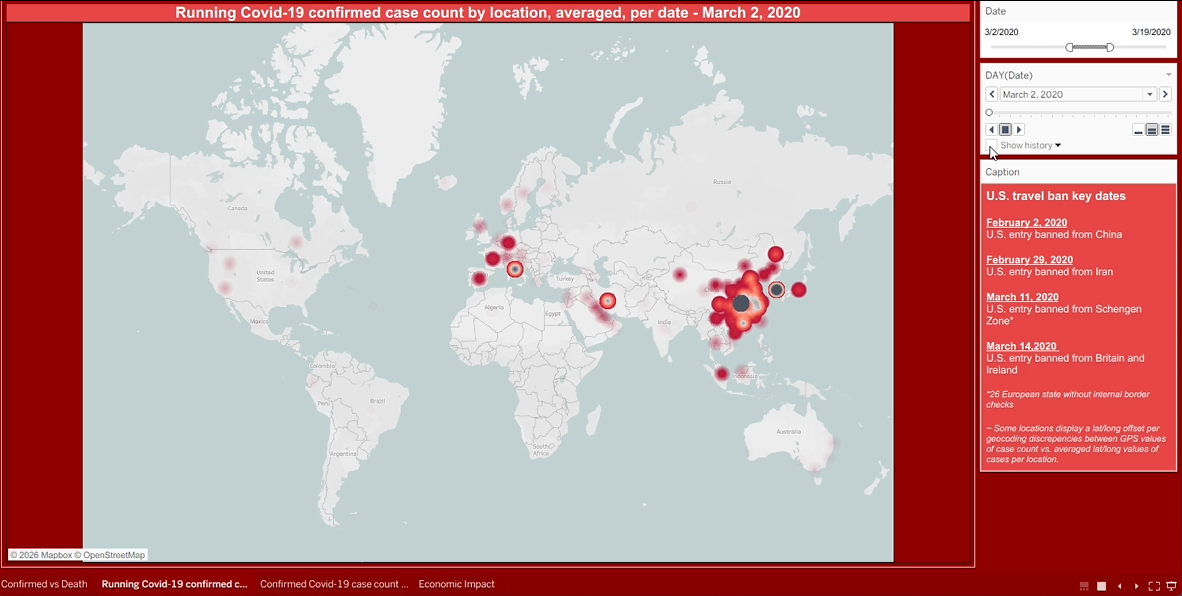Enable the Show history checkbox
This screenshot has height=596, width=1182.
(990, 145)
